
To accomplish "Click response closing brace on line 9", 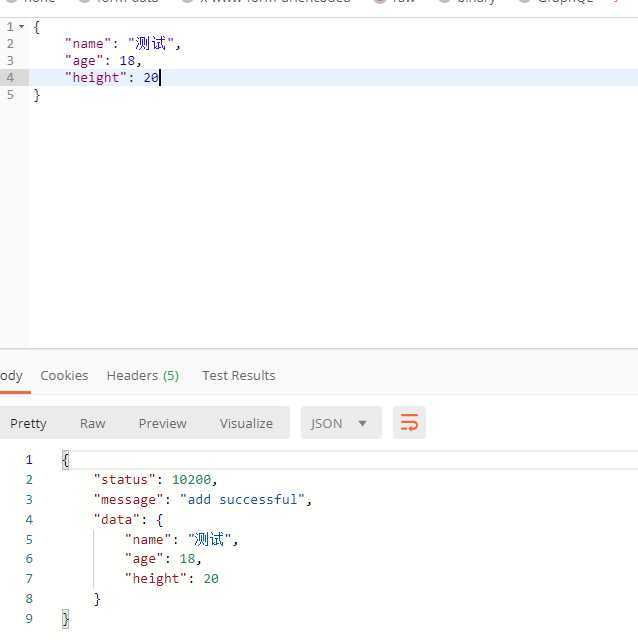I will [x=65, y=618].
